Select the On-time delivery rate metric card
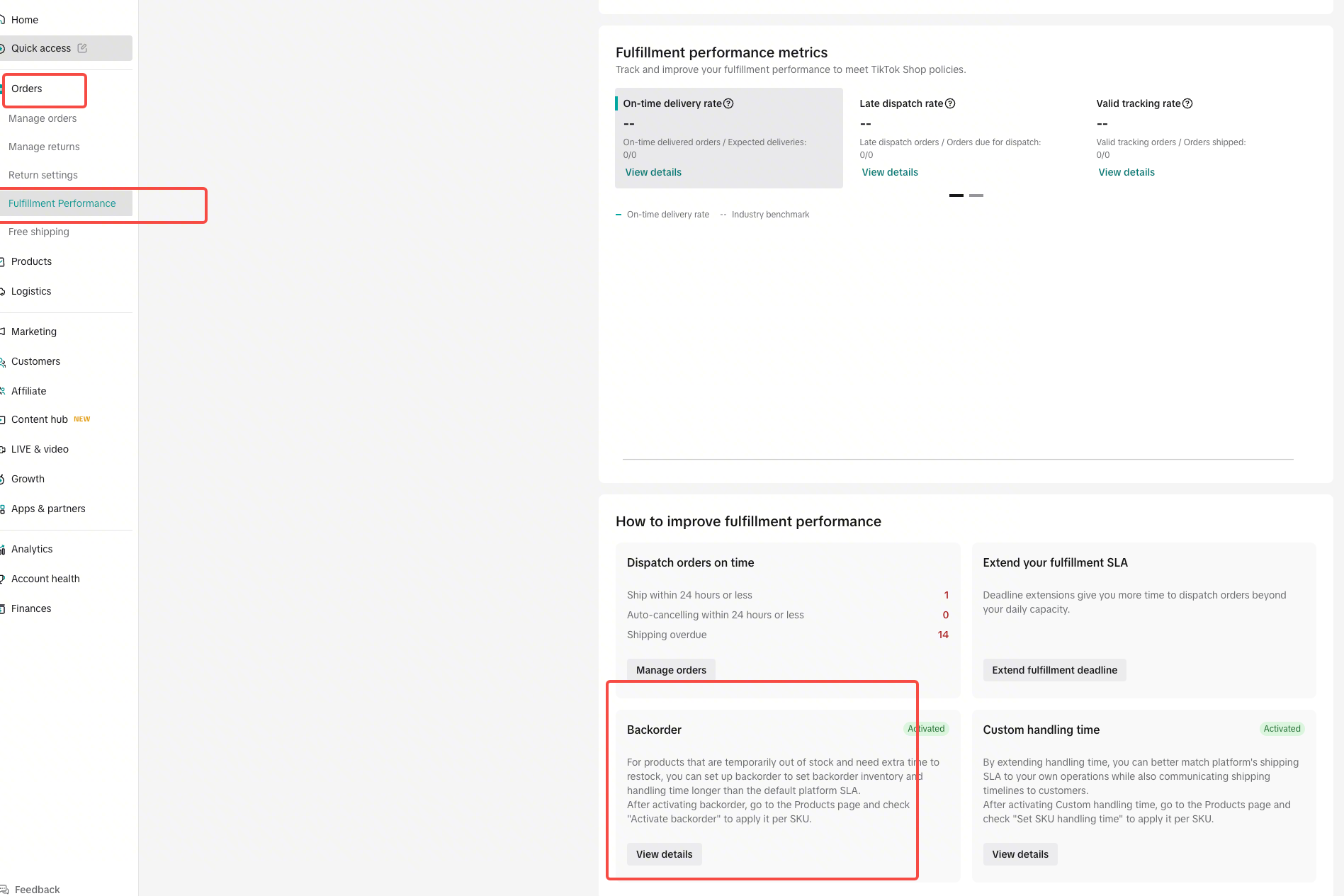This screenshot has width=1344, height=896. [729, 138]
